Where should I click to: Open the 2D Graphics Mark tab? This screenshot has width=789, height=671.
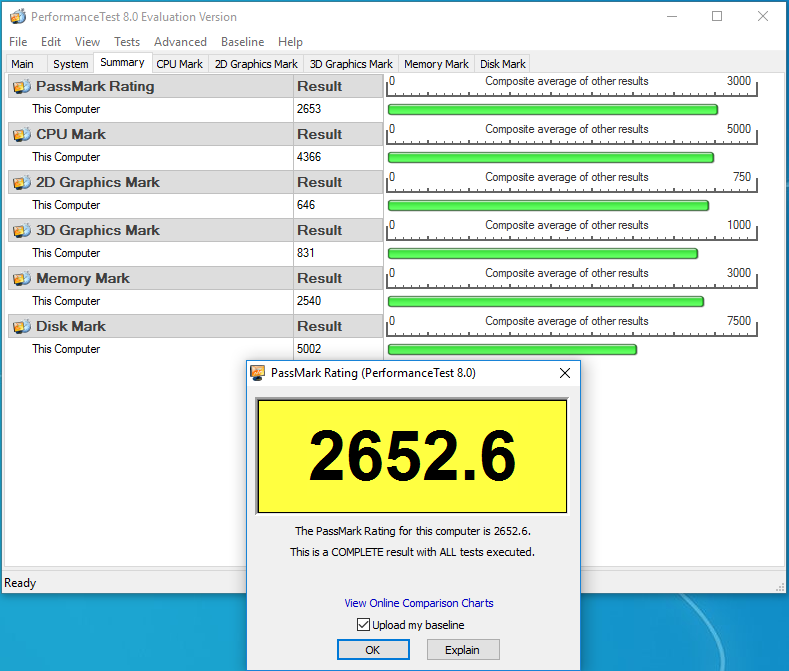click(x=256, y=64)
